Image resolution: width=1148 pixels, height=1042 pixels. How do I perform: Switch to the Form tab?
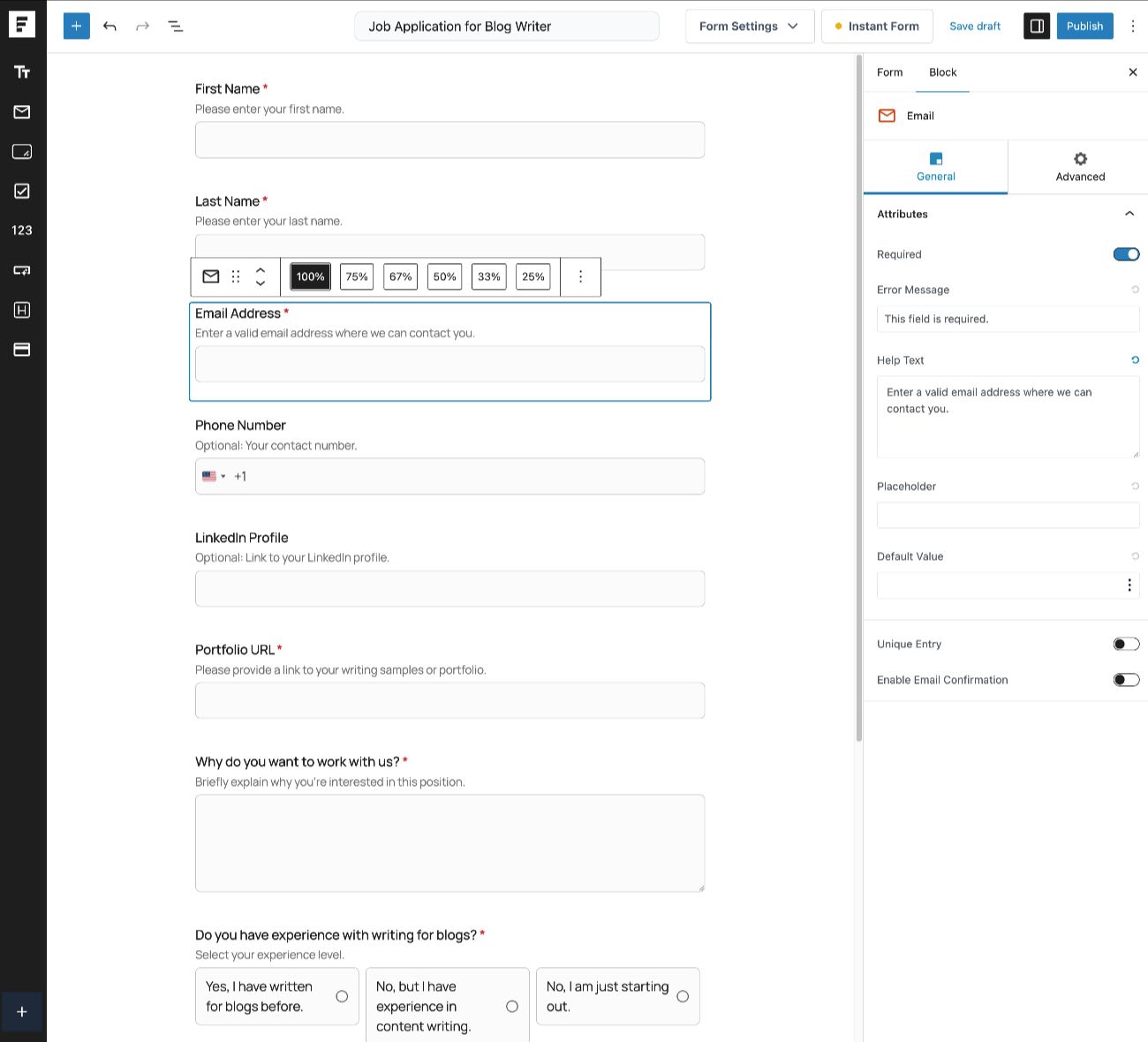point(889,72)
